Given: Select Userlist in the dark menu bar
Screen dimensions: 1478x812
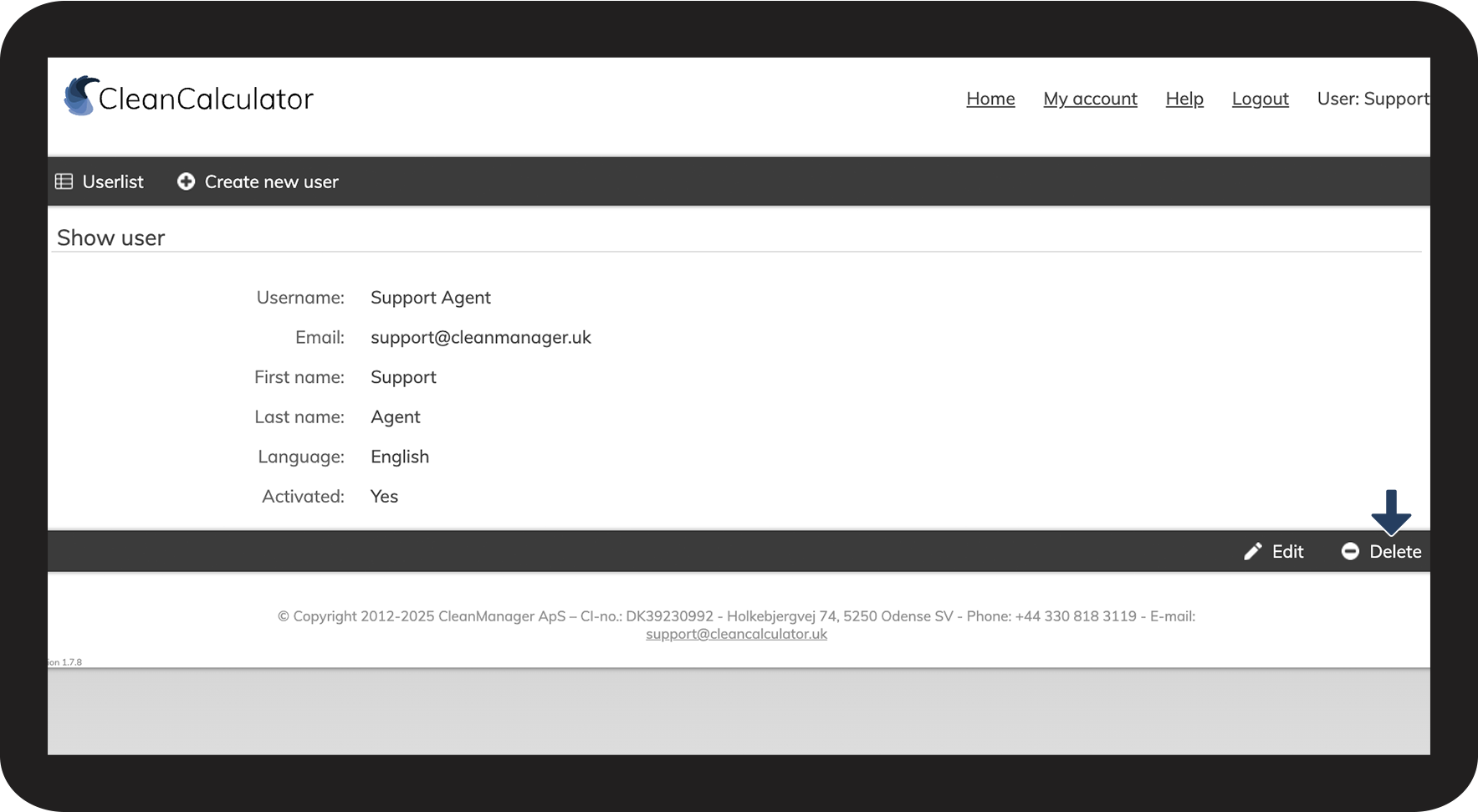Looking at the screenshot, I should point(113,181).
